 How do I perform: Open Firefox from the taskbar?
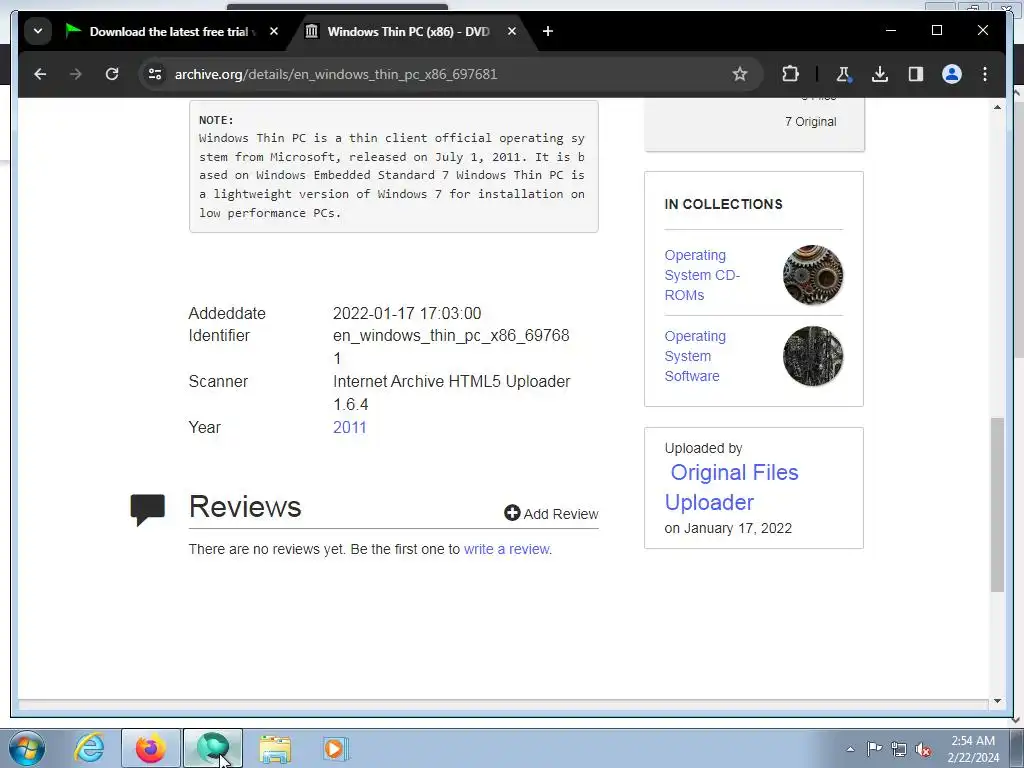(151, 748)
